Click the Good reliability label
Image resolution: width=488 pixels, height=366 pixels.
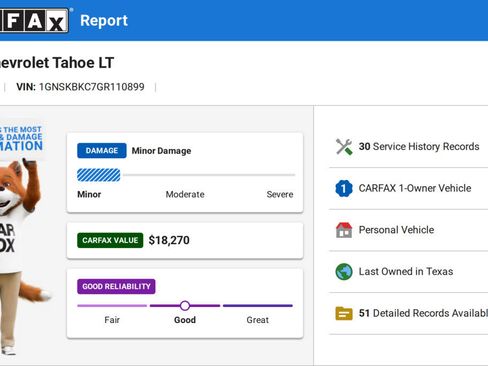coord(185,320)
